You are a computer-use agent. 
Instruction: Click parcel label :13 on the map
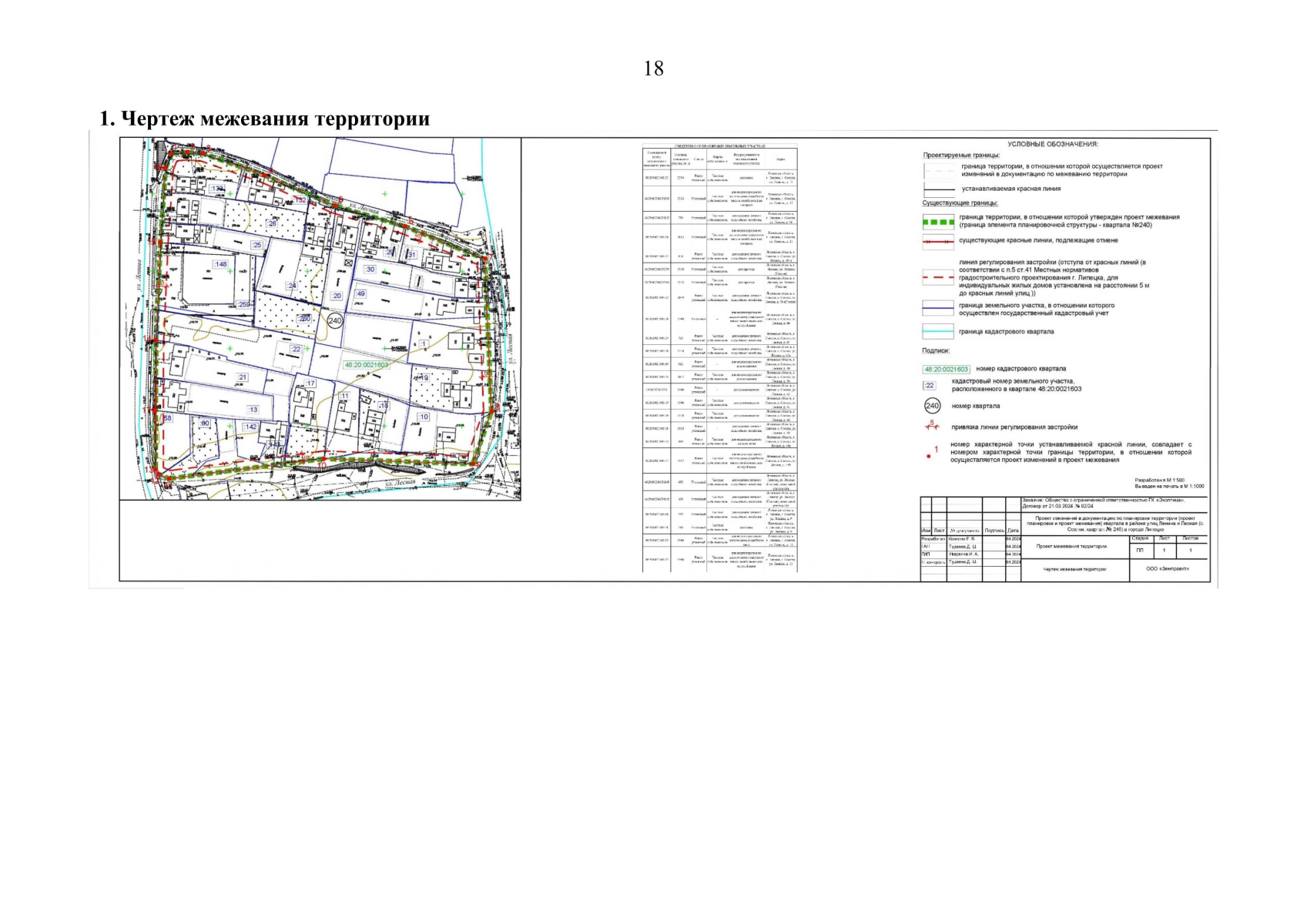253,410
